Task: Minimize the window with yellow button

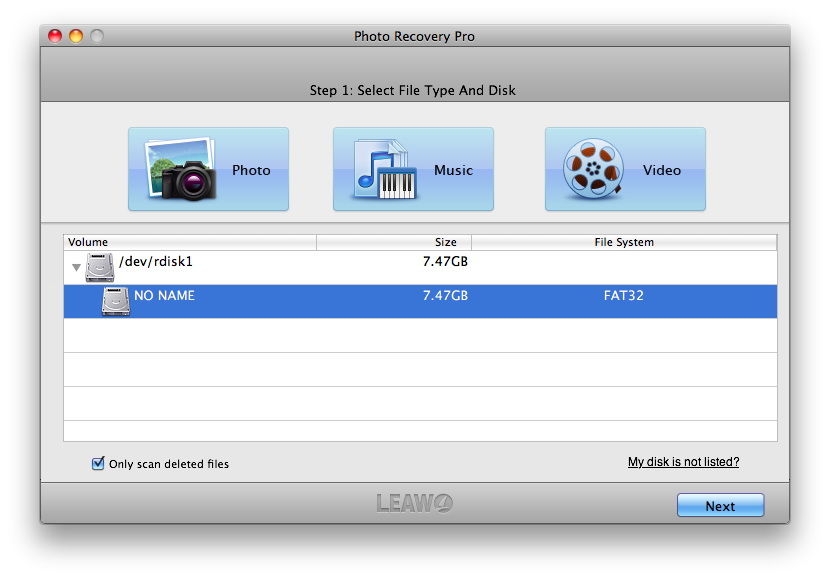Action: tap(76, 36)
